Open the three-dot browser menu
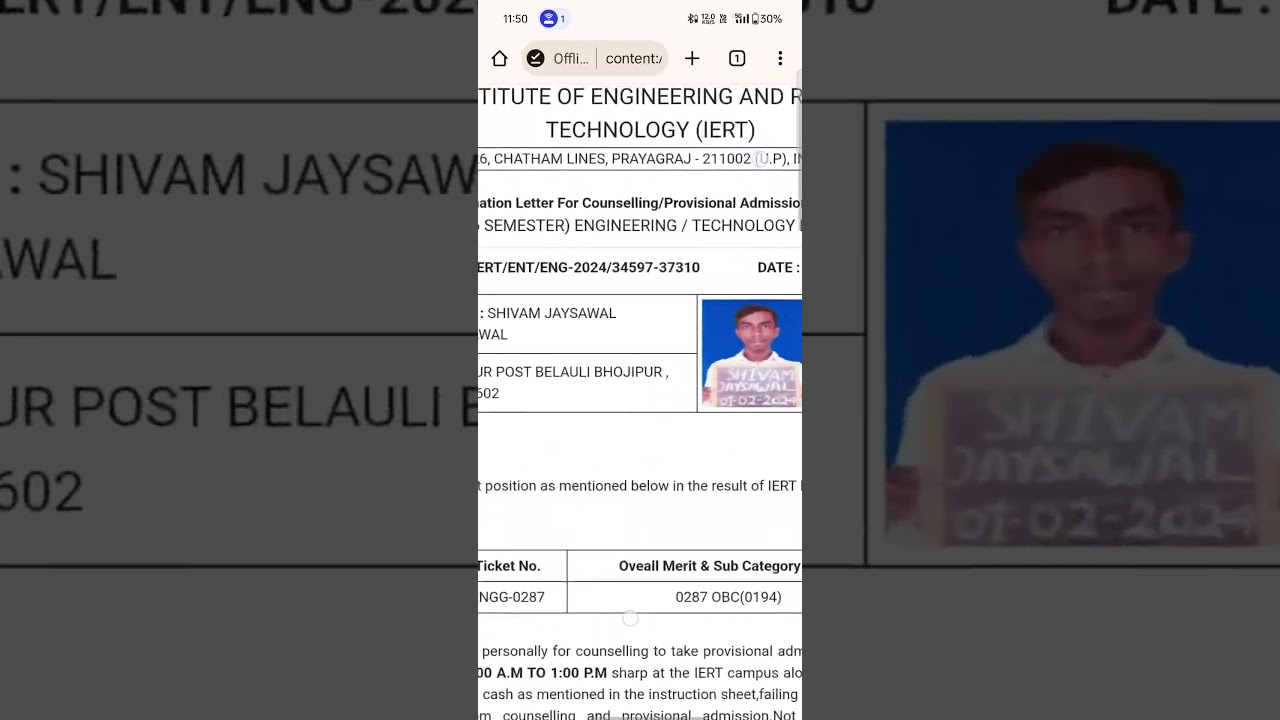 [780, 59]
